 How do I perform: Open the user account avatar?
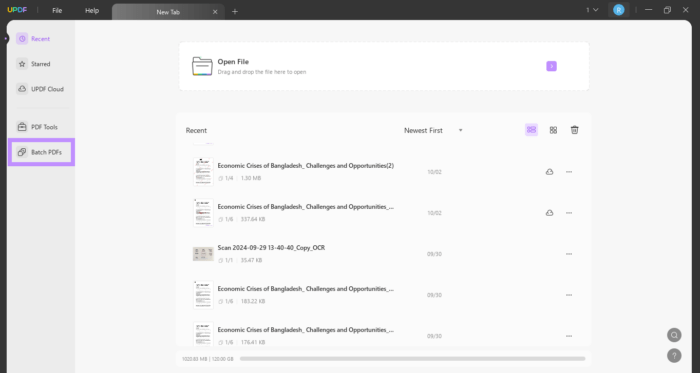point(618,10)
